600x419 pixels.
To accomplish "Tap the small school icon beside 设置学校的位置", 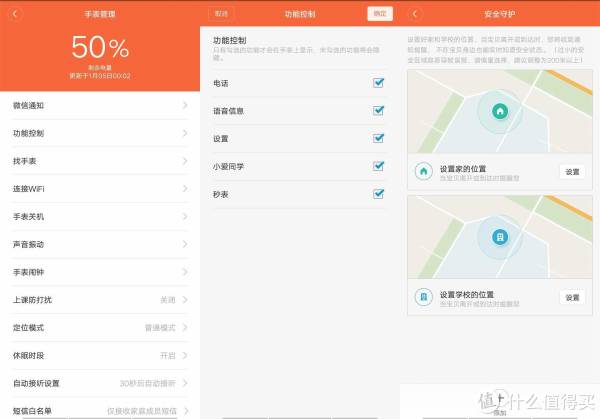I will (424, 297).
